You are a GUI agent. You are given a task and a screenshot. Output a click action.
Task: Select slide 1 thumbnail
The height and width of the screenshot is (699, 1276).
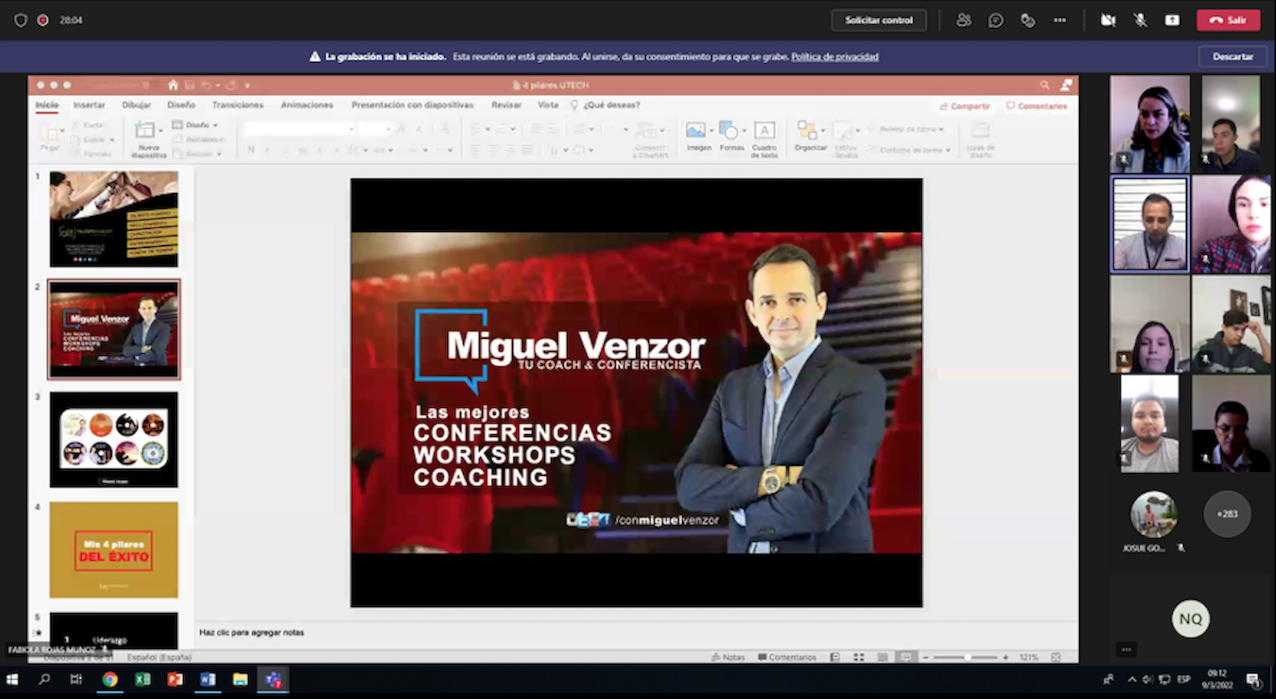point(114,219)
